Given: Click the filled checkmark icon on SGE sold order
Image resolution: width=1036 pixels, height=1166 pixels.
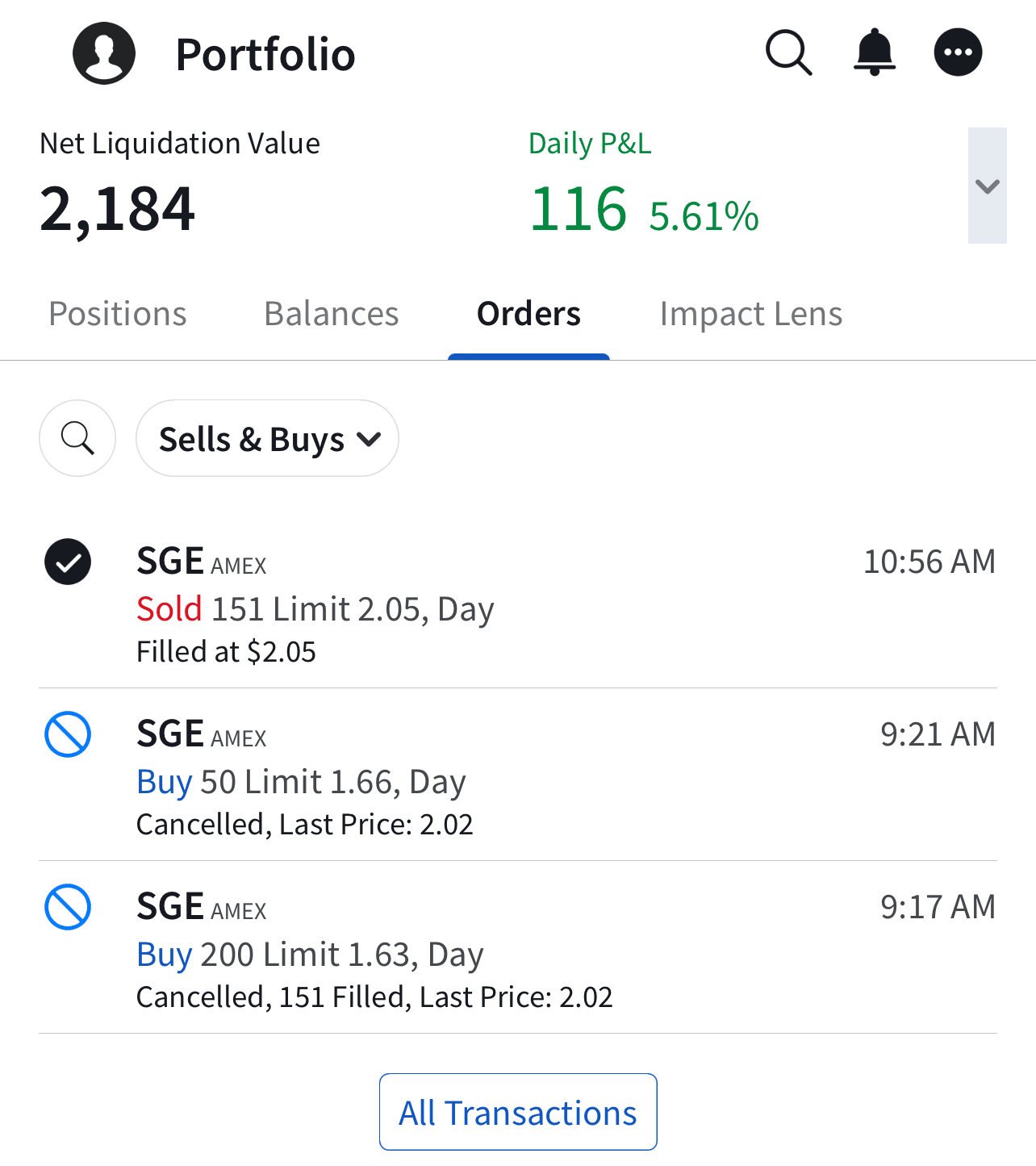Looking at the screenshot, I should pyautogui.click(x=68, y=562).
